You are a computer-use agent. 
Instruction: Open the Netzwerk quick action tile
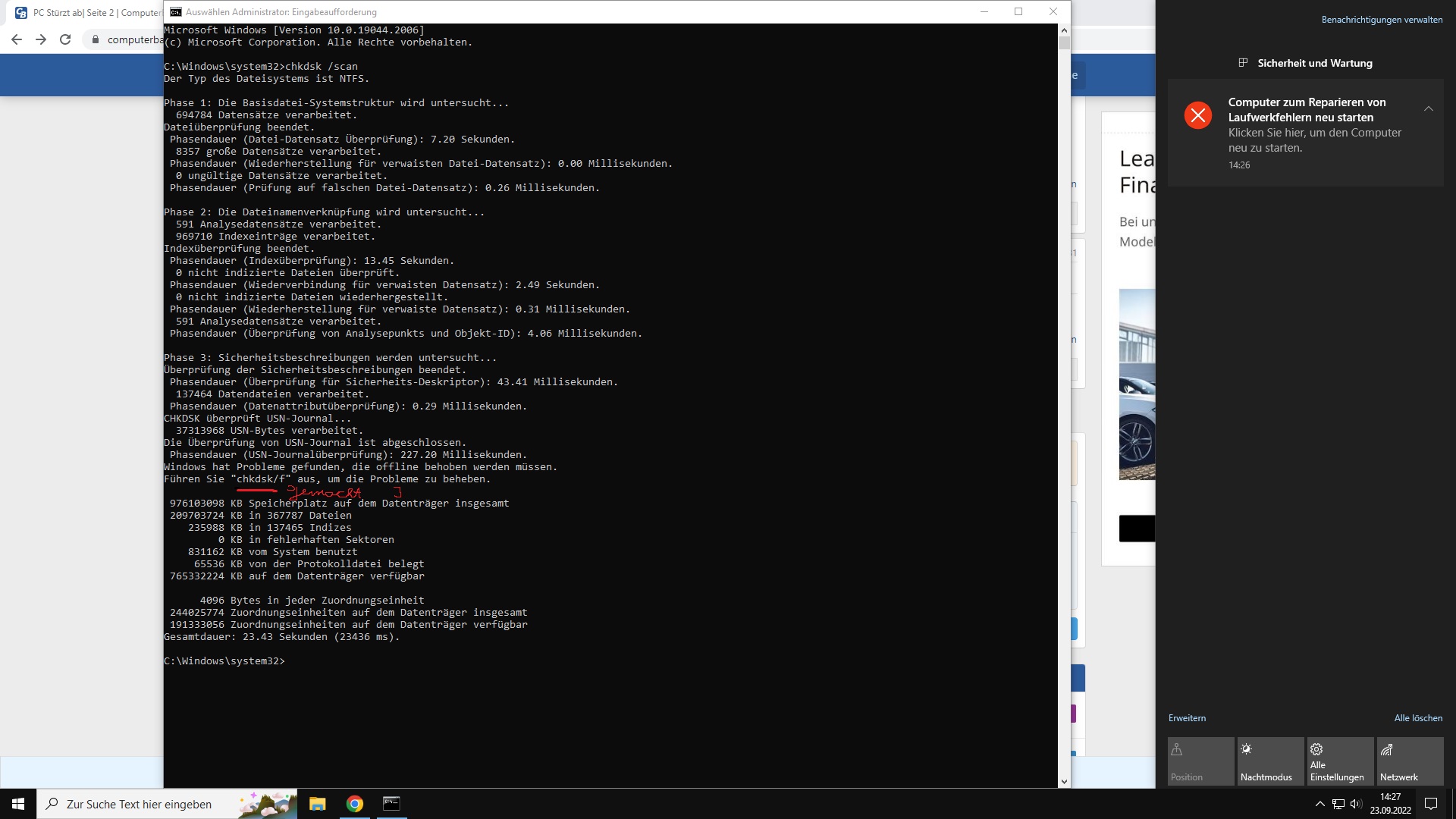(x=1410, y=761)
